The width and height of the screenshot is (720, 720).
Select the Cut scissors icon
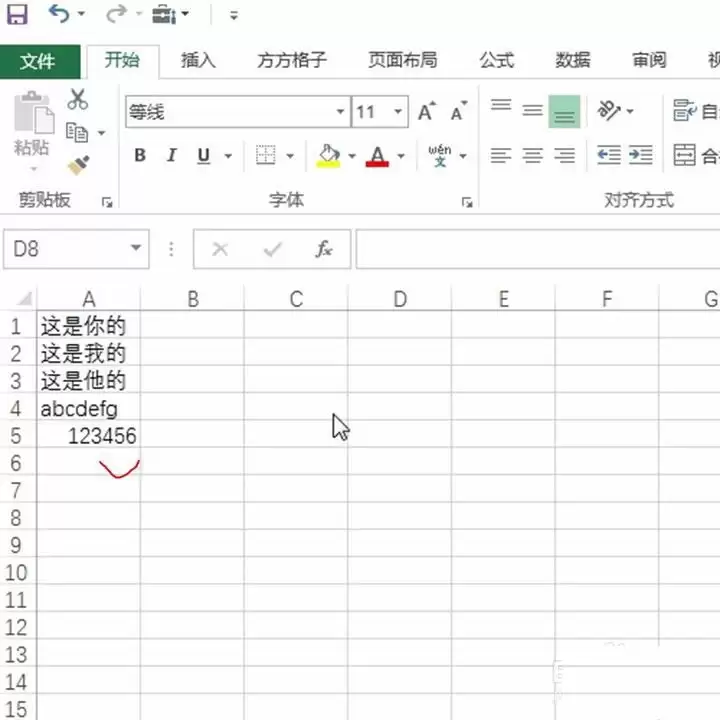click(77, 99)
